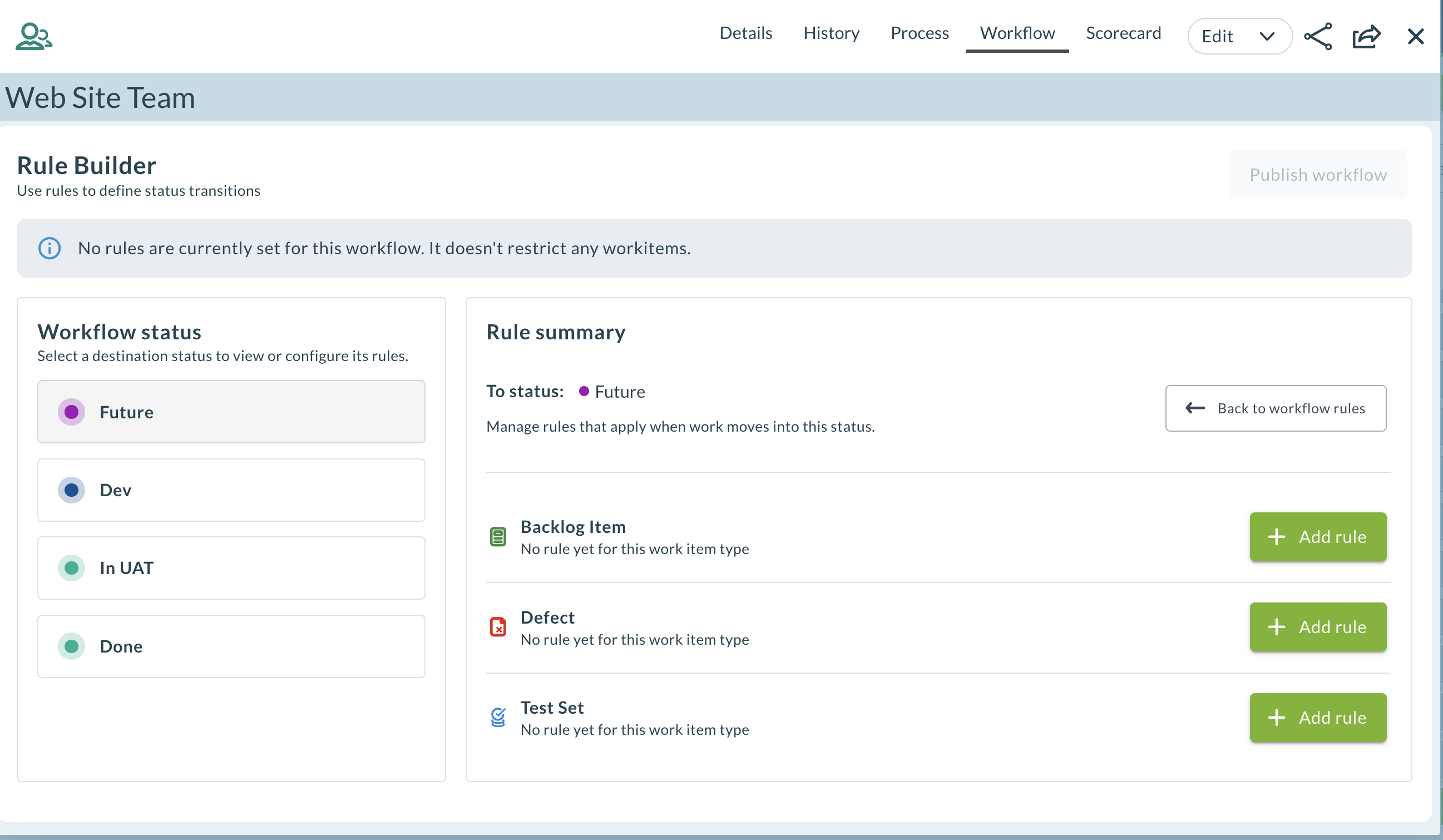This screenshot has height=840, width=1443.
Task: Click the Test Set blue checkmark icon
Action: click(498, 717)
